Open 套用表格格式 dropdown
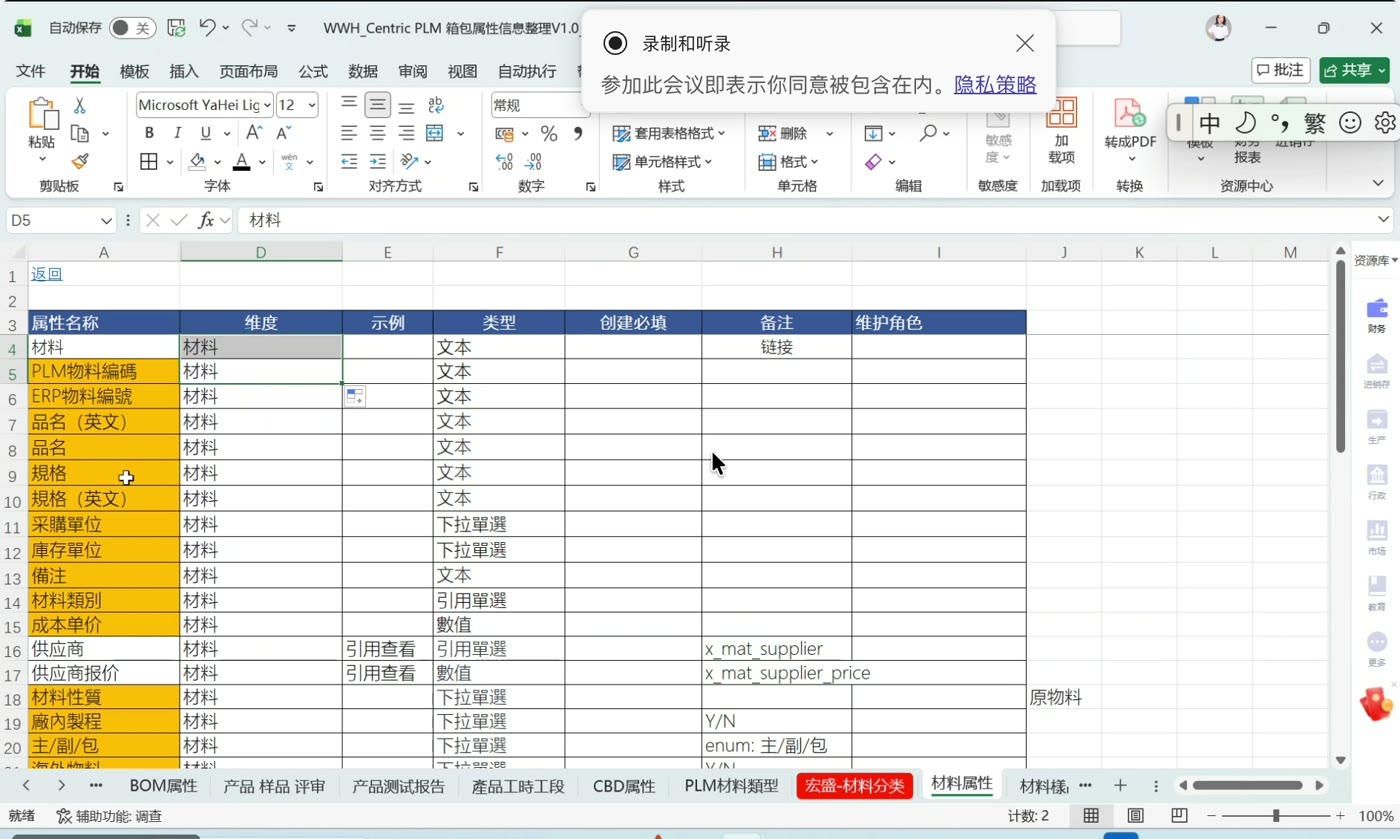The height and width of the screenshot is (839, 1400). pyautogui.click(x=669, y=133)
